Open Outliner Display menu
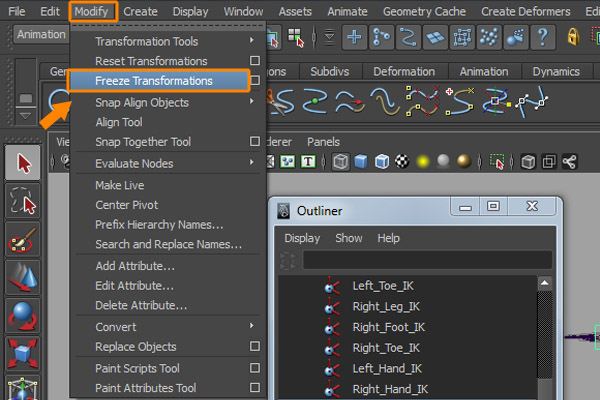The height and width of the screenshot is (400, 600). click(302, 238)
